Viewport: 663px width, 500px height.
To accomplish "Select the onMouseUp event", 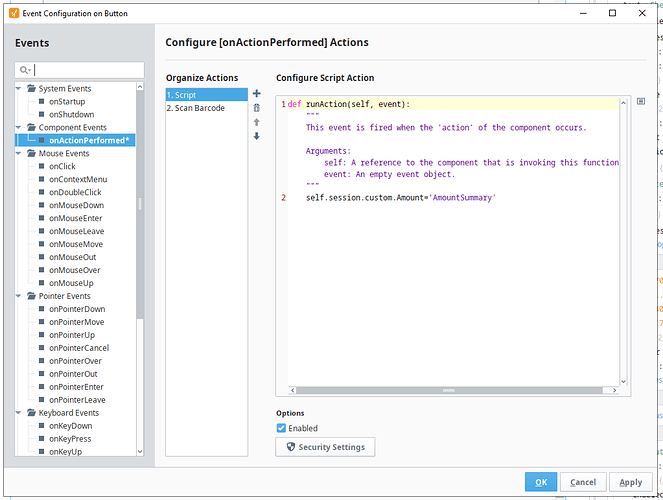I will 71,283.
